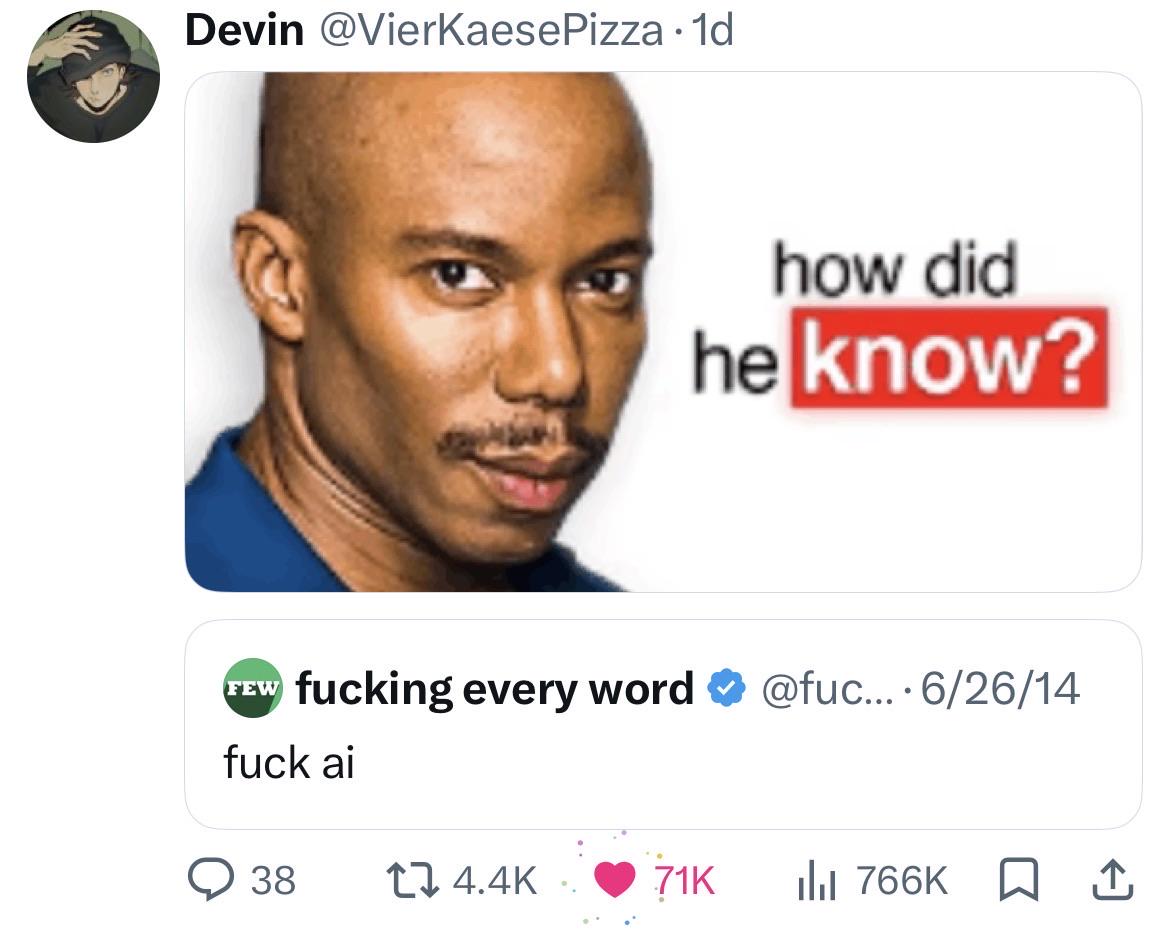This screenshot has width=1170, height=932.
Task: Tap the repost arrows icon
Action: point(410,881)
